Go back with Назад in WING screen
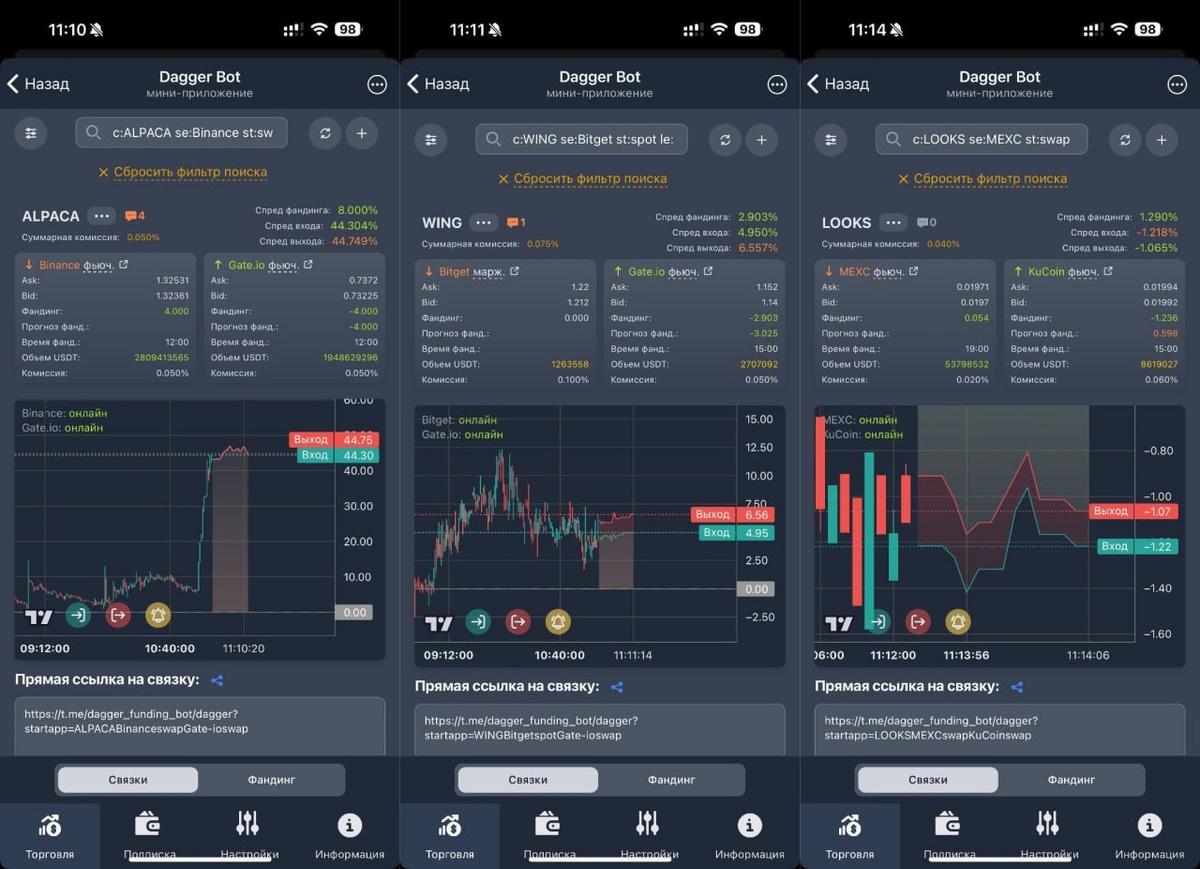This screenshot has width=1200, height=869. [x=438, y=84]
